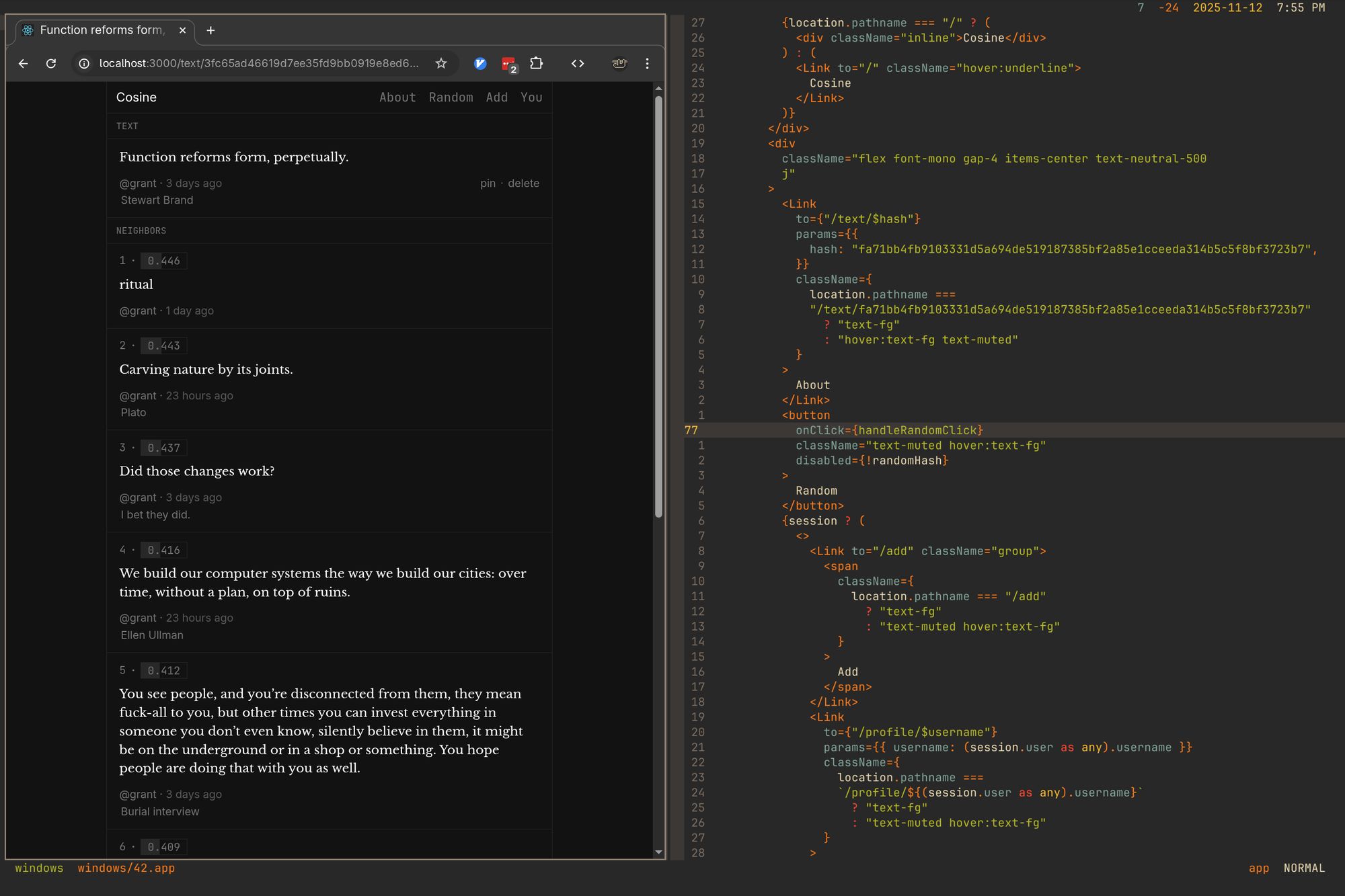Delete the Function reforms form text

(523, 184)
